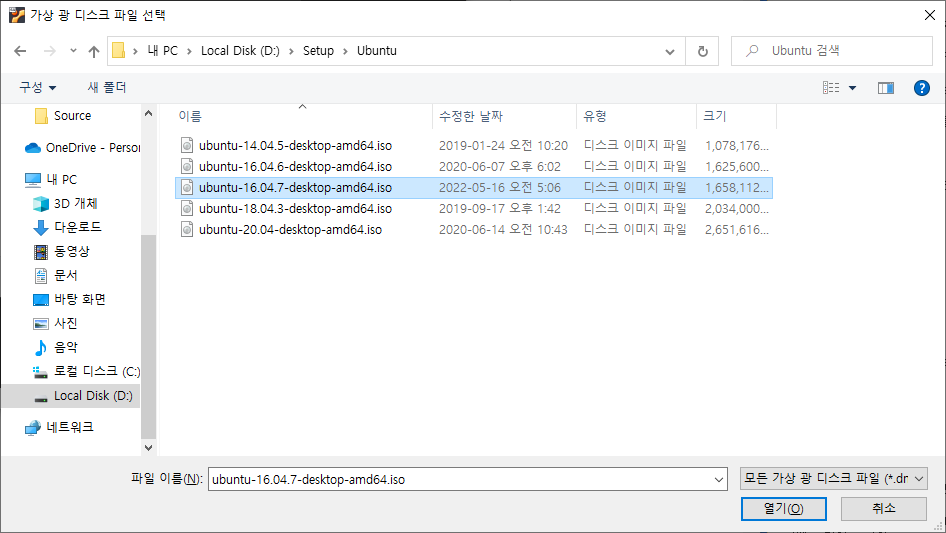Open the 구성 menu

point(37,88)
